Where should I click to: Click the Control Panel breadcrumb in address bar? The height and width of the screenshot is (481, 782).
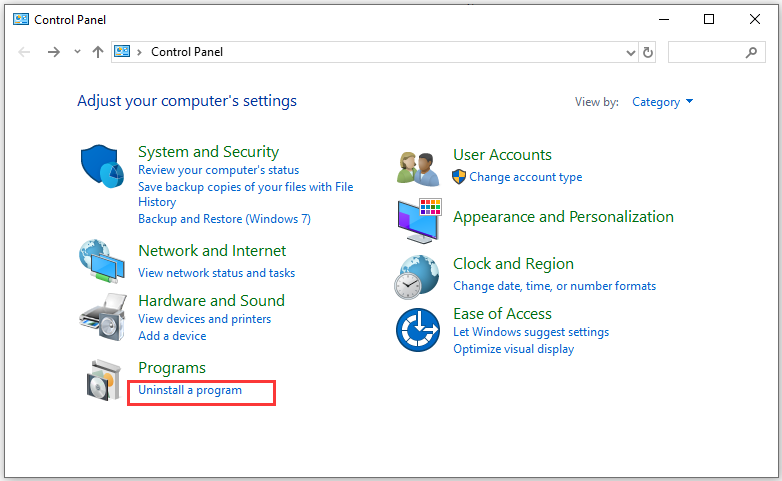187,52
